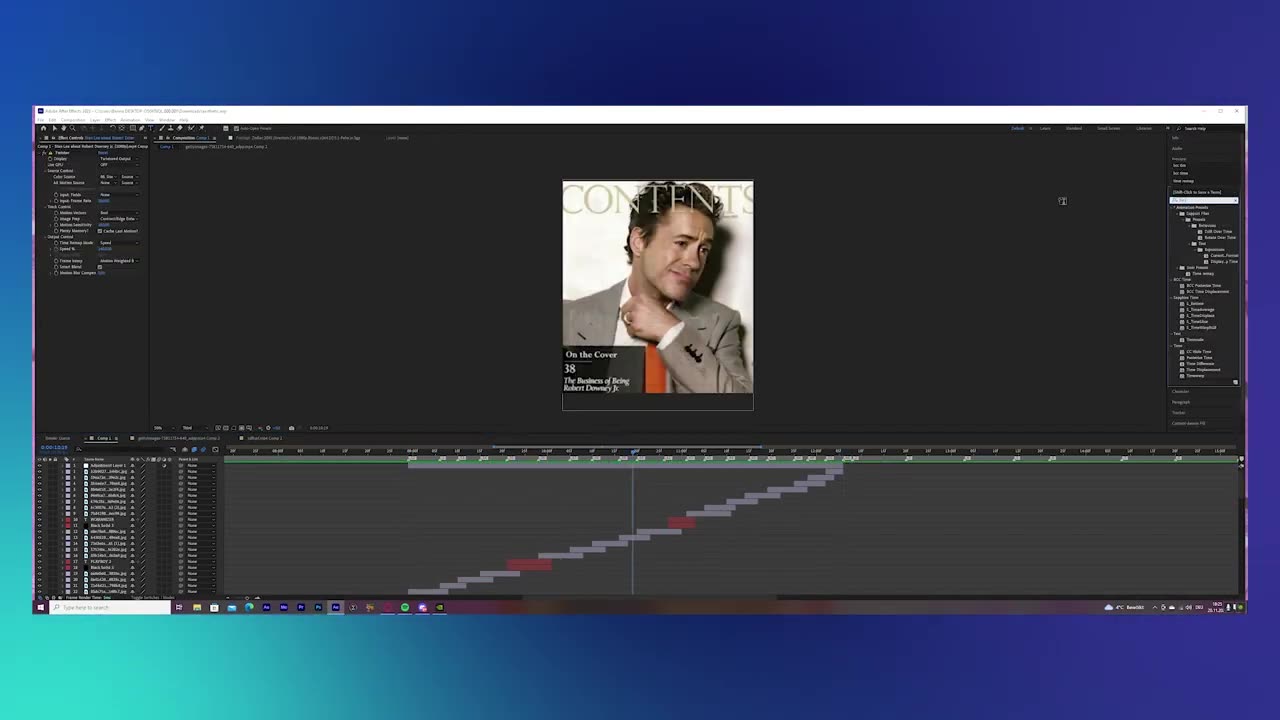Viewport: 1280px width, 720px height.
Task: Open Microsoft Edge from the taskbar
Action: (249, 607)
